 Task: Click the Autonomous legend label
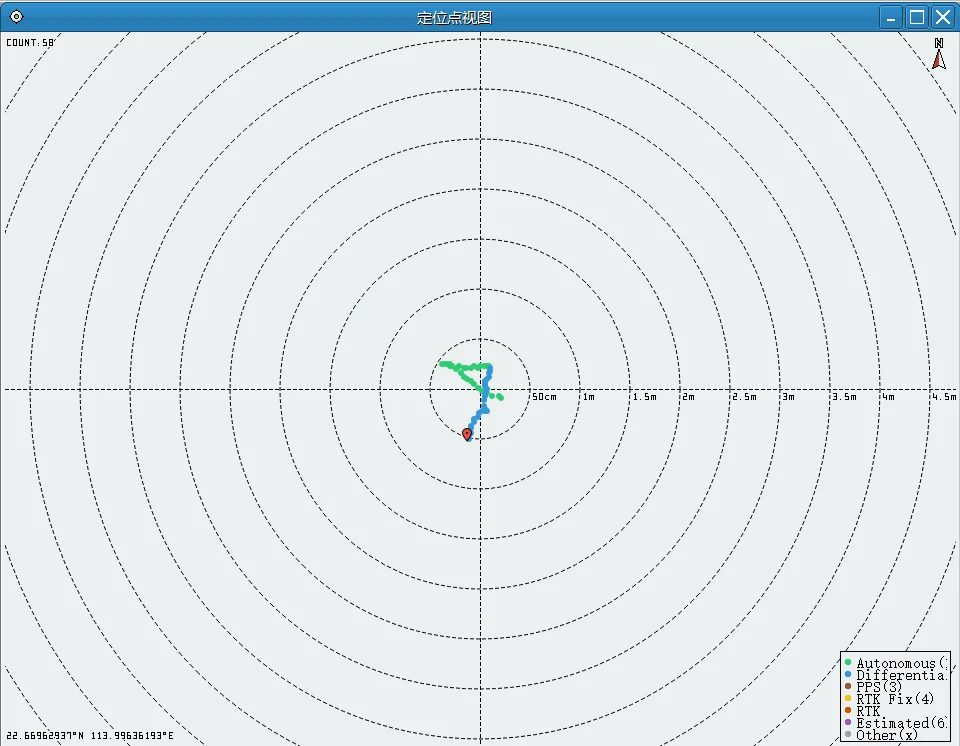901,663
